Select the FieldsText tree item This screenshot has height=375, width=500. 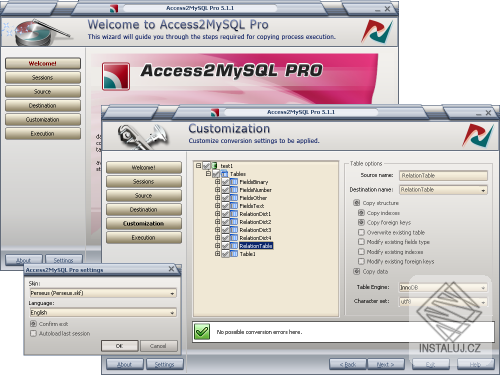point(252,206)
